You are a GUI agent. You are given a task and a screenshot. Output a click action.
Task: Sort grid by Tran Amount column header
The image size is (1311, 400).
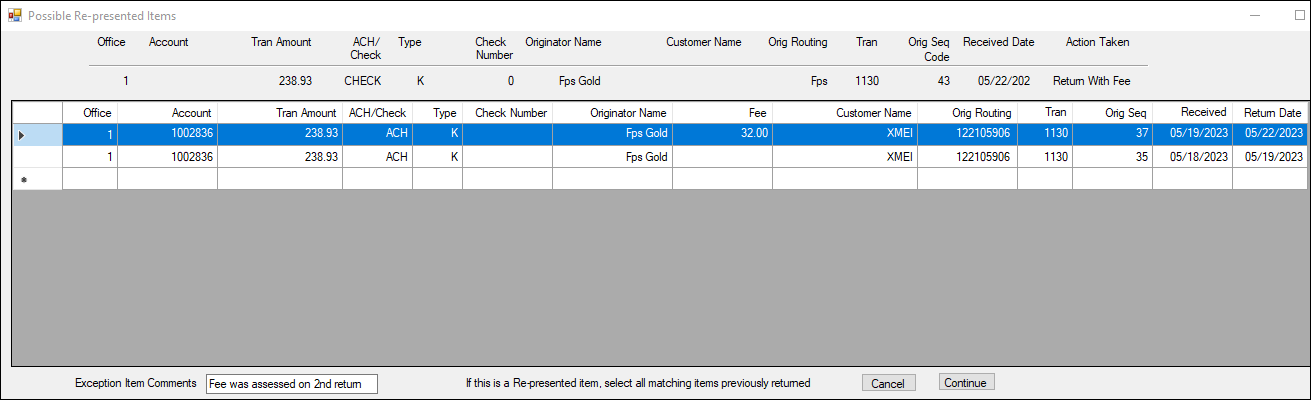(280, 113)
